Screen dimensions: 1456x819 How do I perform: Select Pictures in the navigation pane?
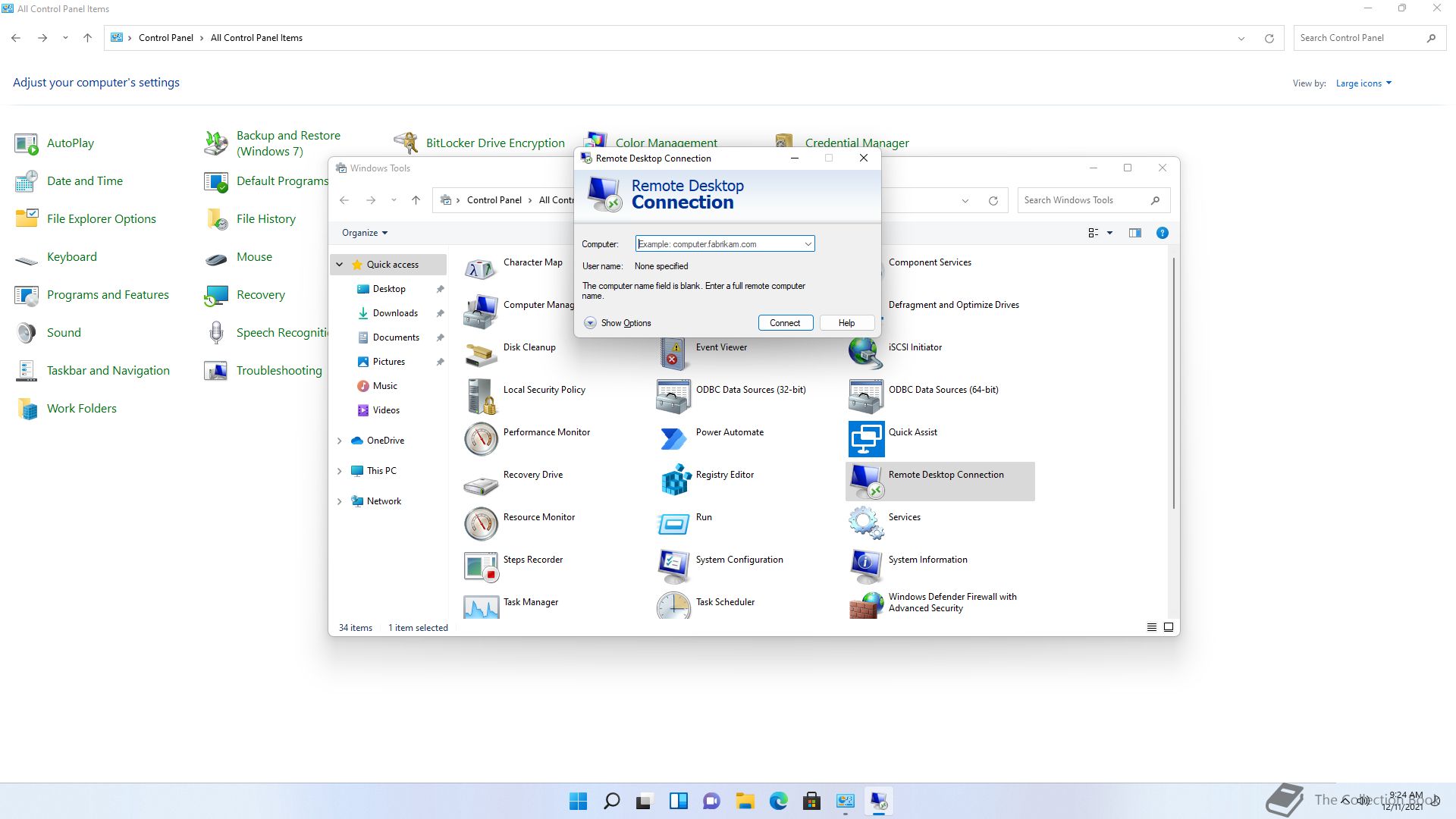click(x=389, y=362)
